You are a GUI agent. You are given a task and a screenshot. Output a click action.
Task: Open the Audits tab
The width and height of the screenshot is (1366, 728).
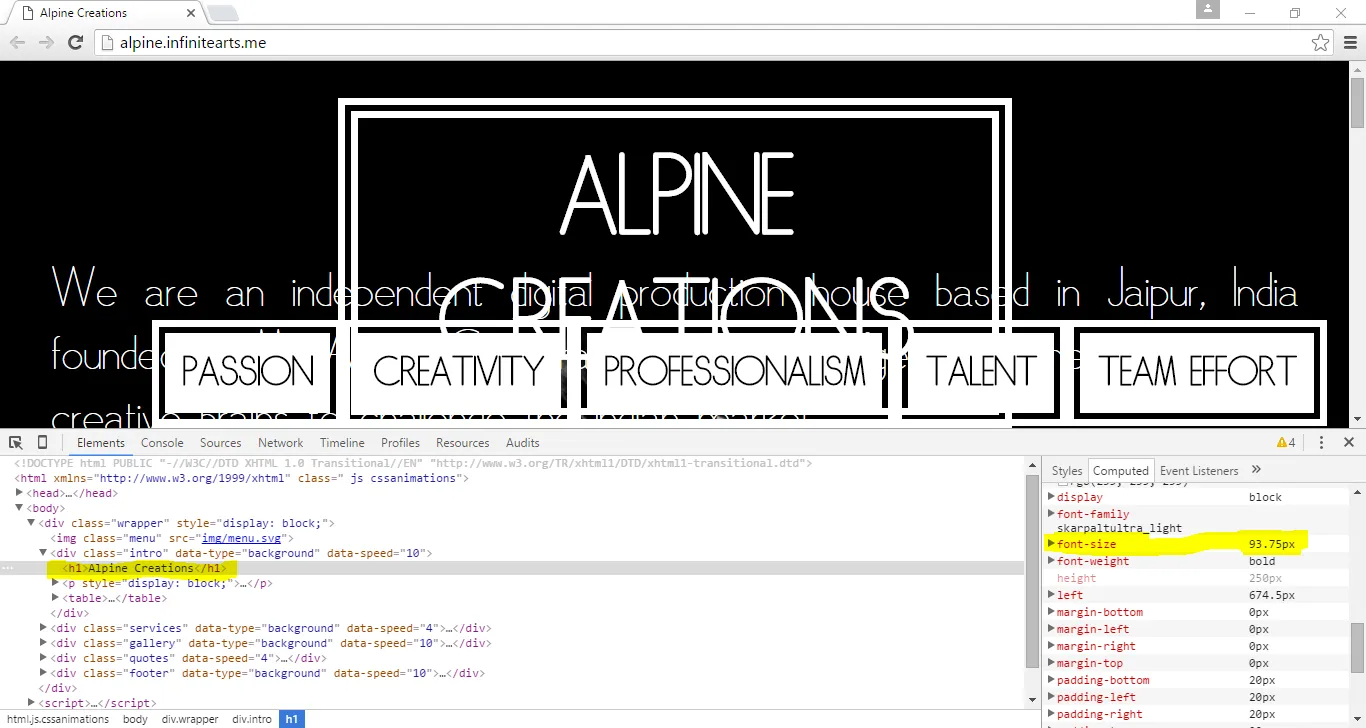tap(523, 443)
